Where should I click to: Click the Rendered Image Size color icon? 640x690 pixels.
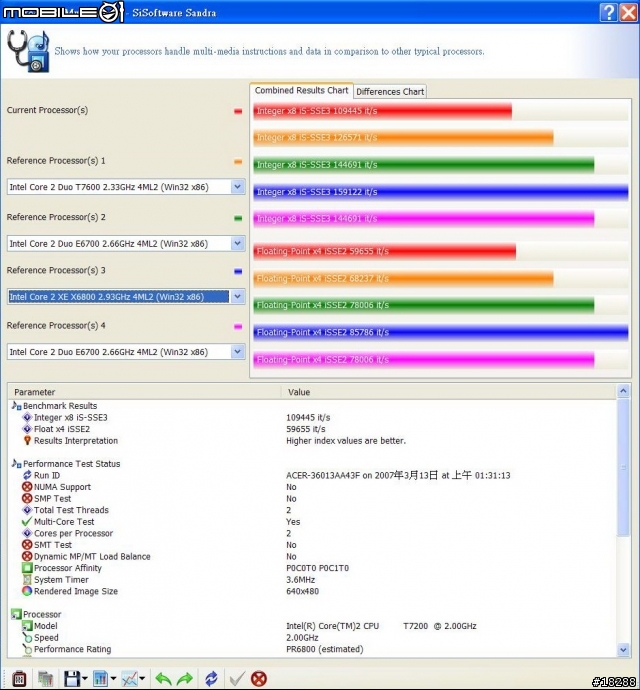(x=27, y=591)
